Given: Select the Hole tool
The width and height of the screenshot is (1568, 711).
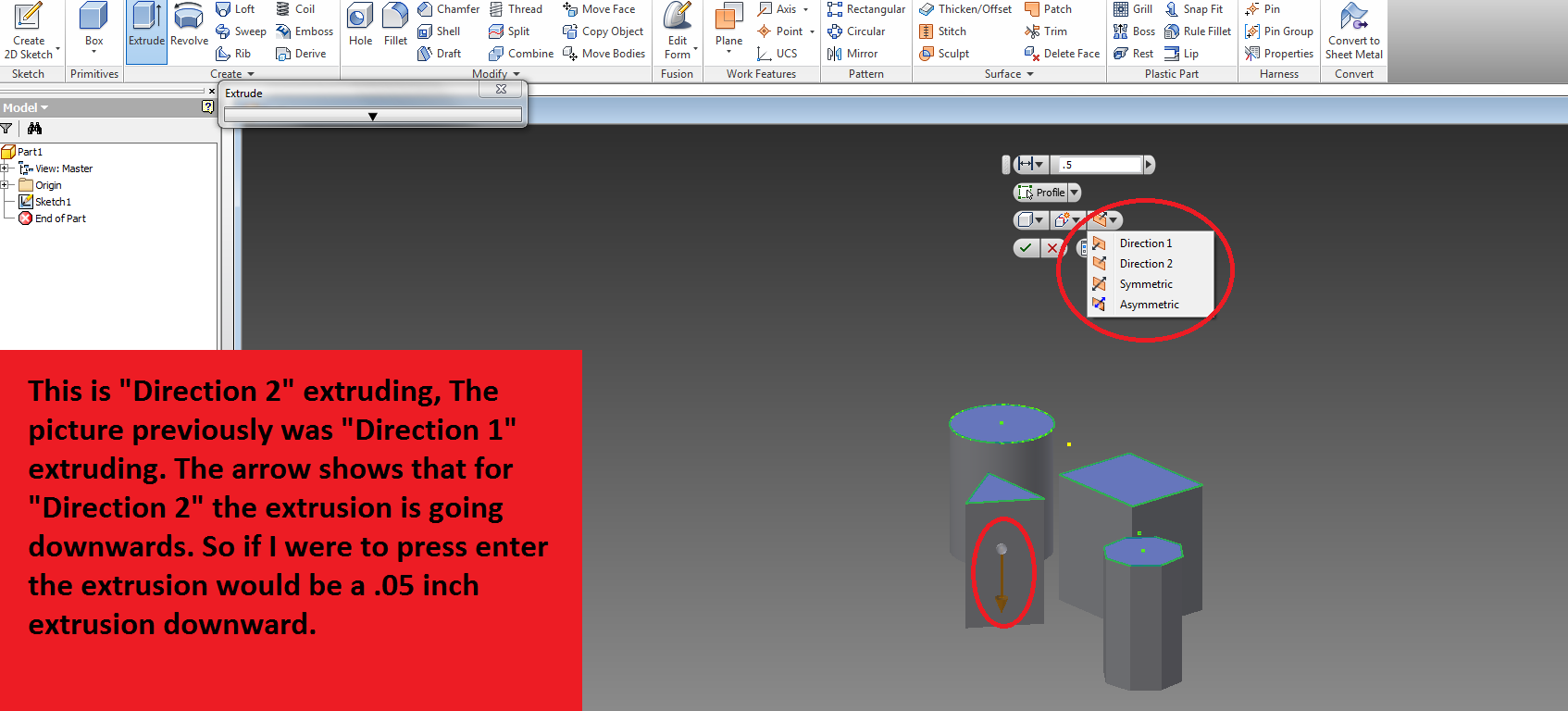Looking at the screenshot, I should [x=360, y=26].
